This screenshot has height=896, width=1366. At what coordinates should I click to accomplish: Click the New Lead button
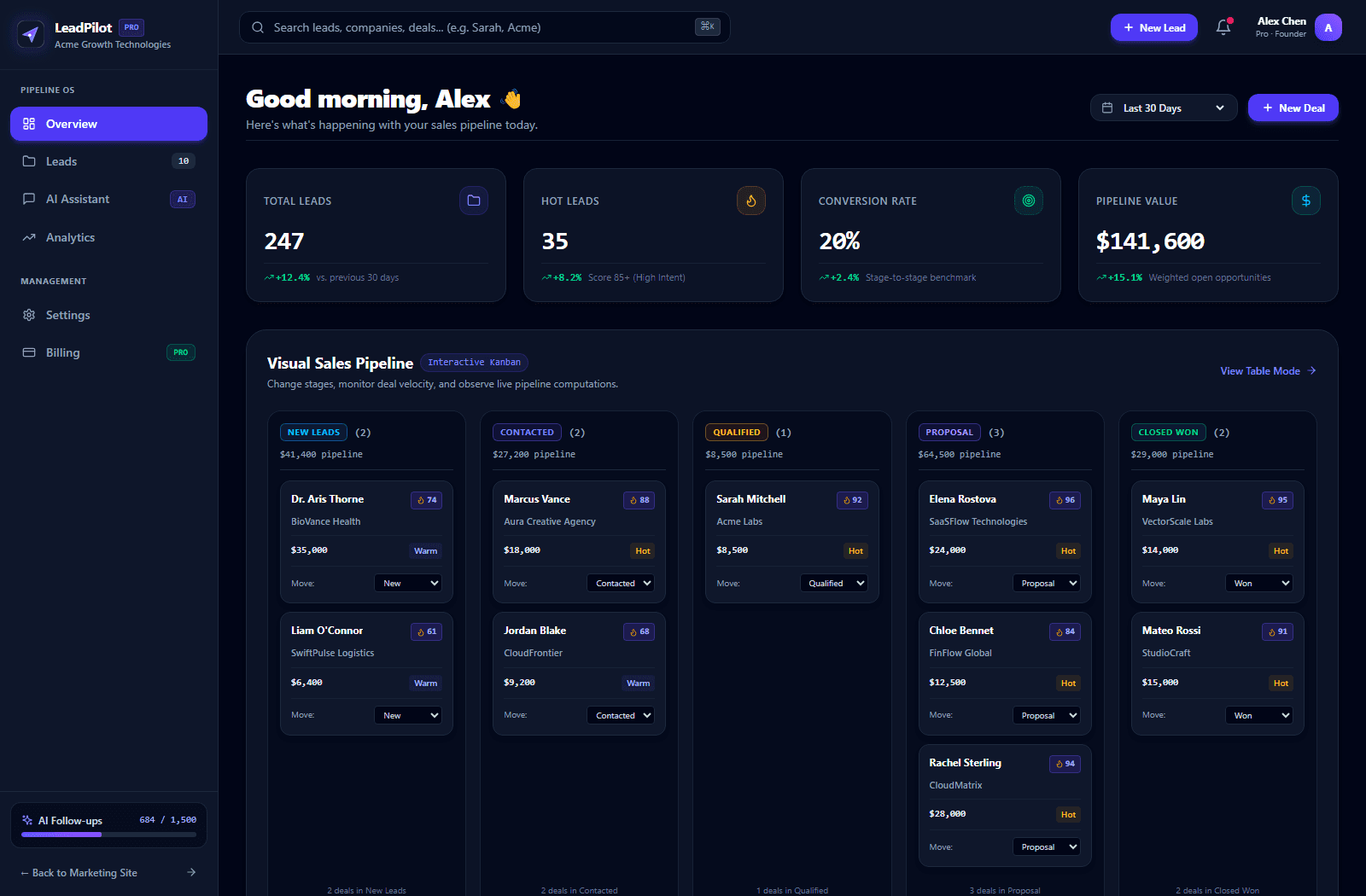1154,27
